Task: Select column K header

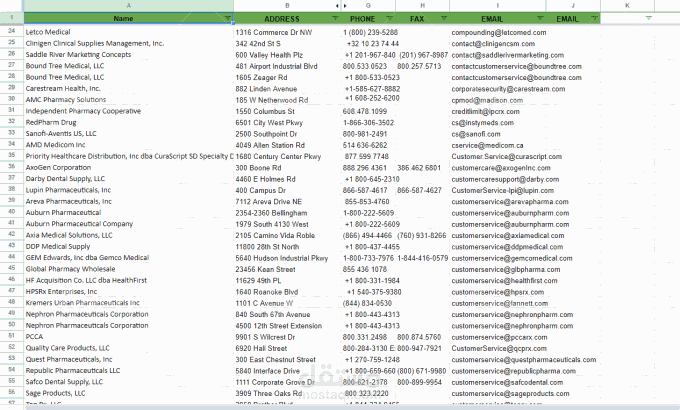Action: [627, 6]
